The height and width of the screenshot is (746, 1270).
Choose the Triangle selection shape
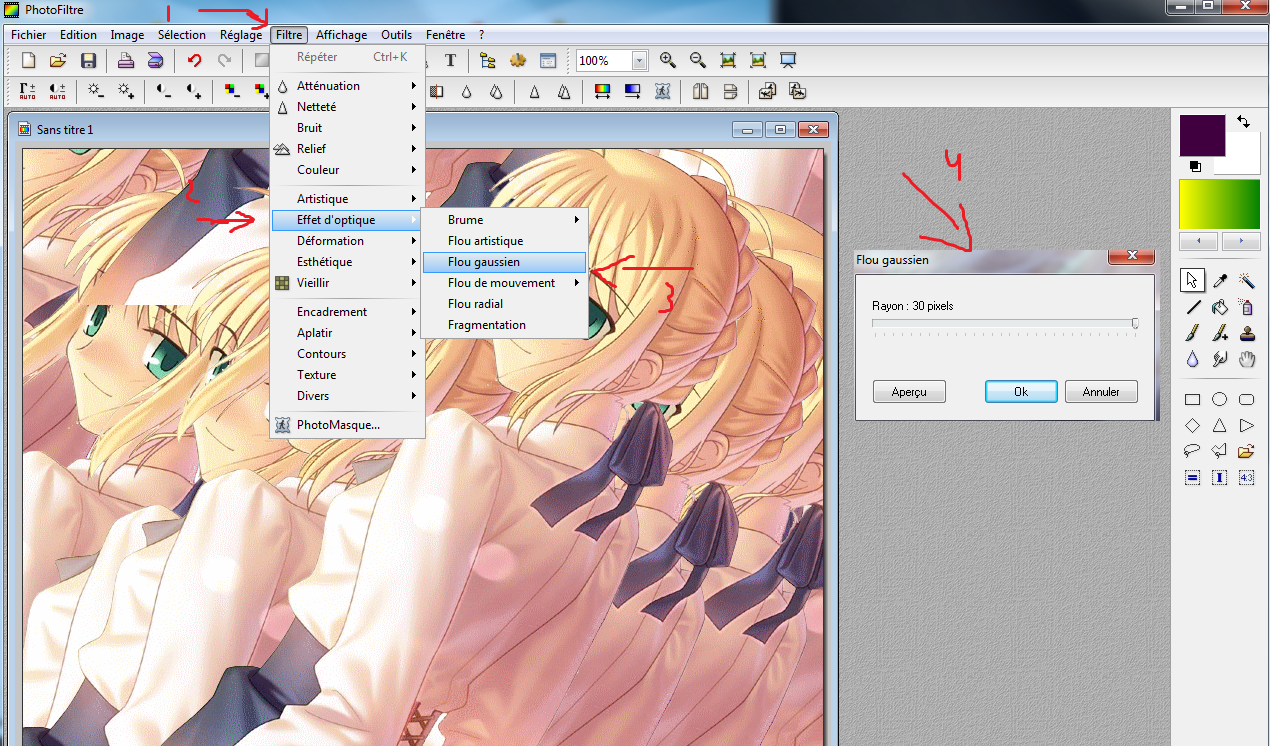(1220, 425)
